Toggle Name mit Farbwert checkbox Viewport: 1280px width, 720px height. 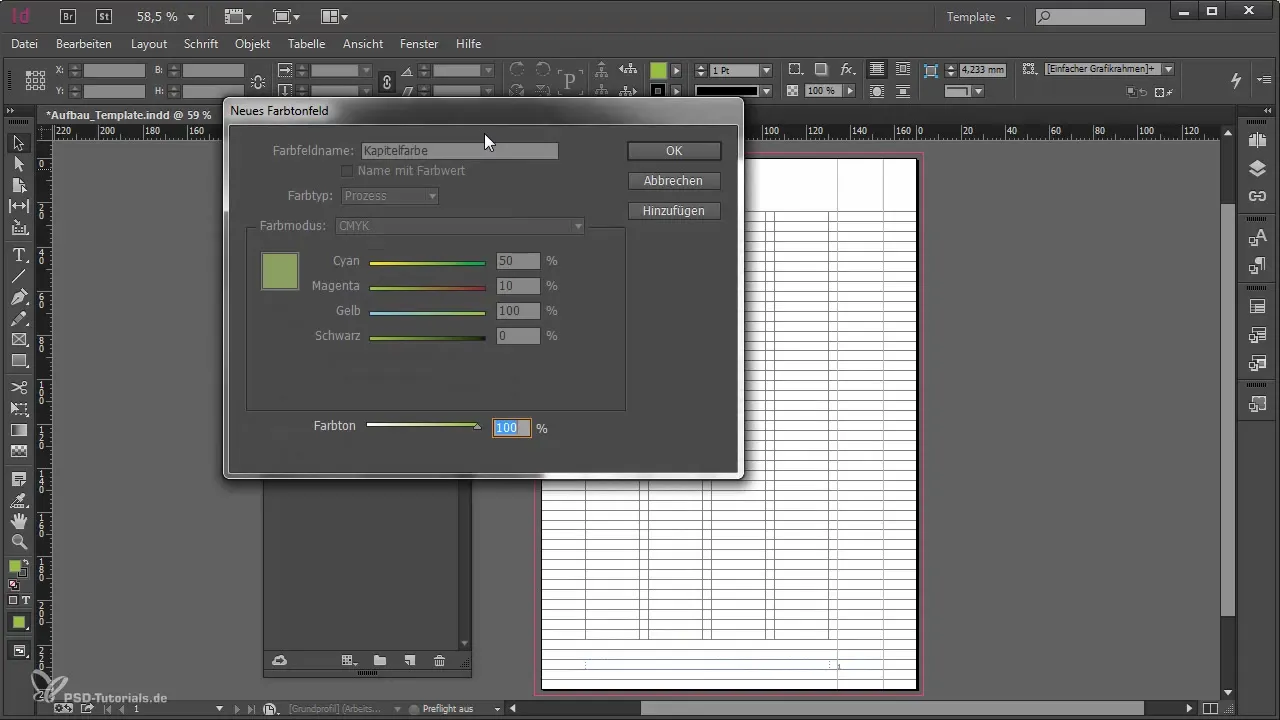(348, 171)
